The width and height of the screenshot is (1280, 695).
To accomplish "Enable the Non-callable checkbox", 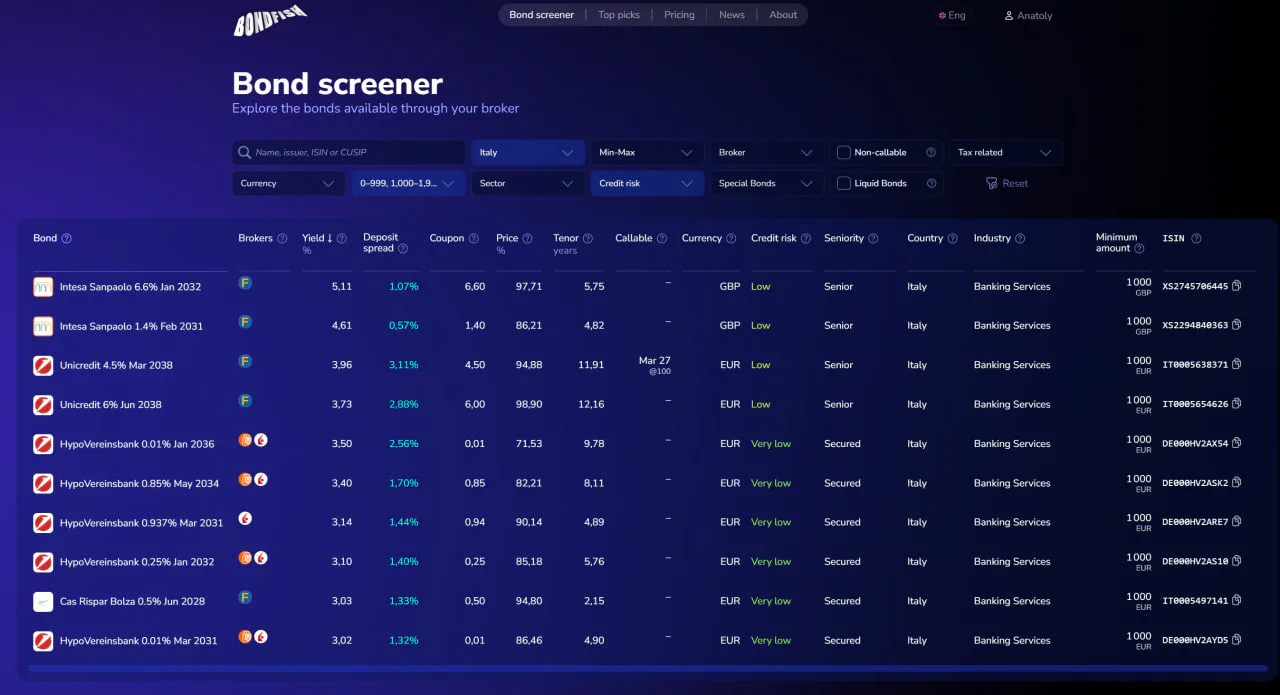I will pyautogui.click(x=844, y=153).
